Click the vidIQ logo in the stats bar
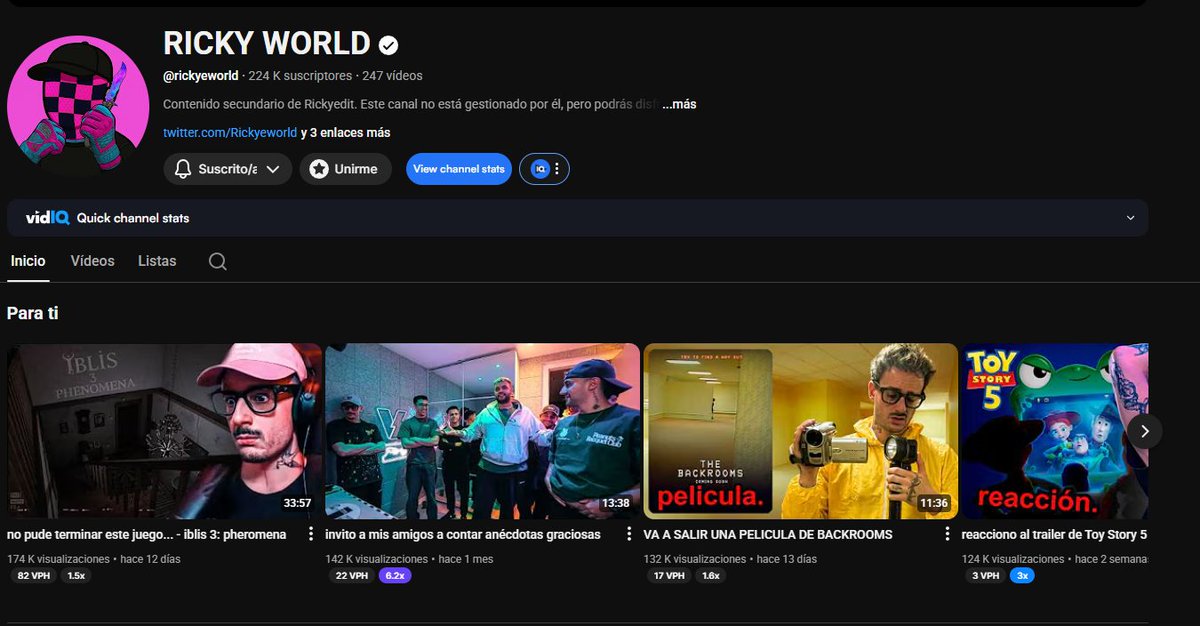Screen dimensions: 1200x626 [x=47, y=217]
